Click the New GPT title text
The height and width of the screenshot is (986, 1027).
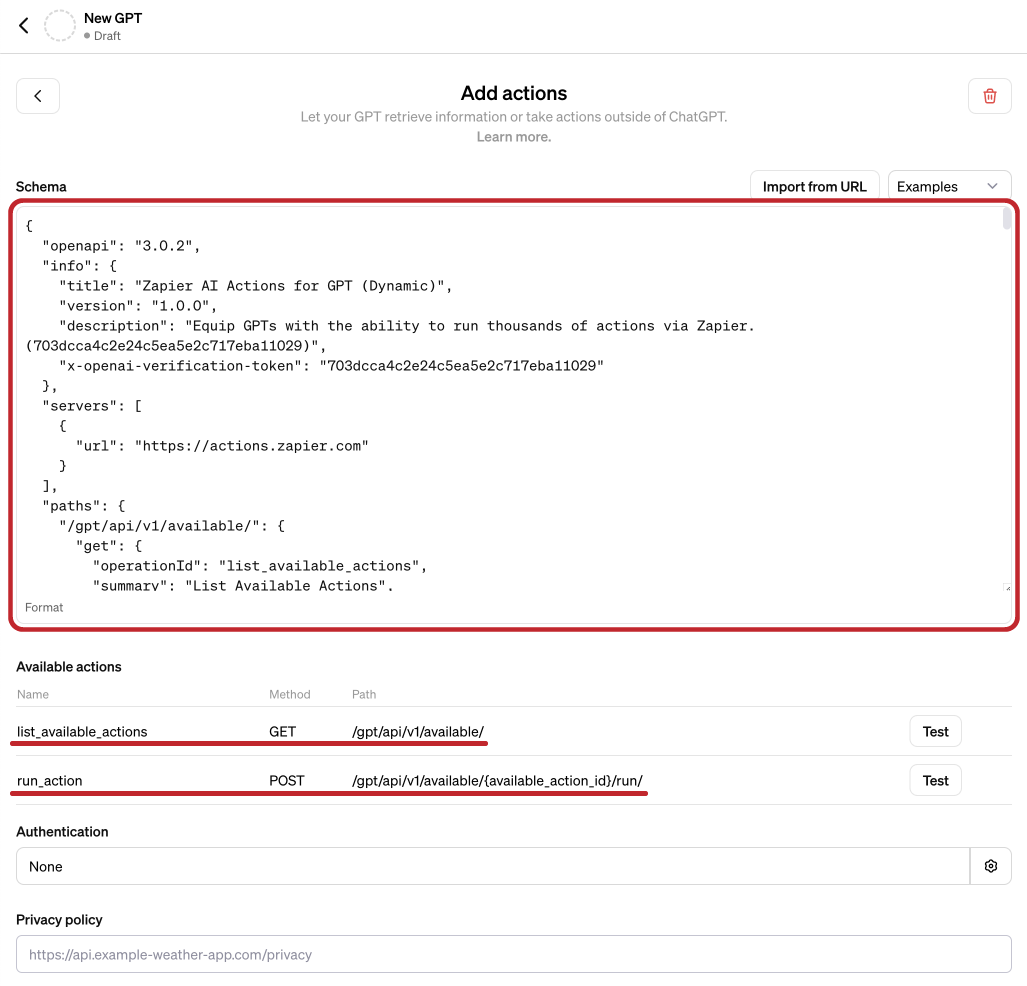click(113, 18)
